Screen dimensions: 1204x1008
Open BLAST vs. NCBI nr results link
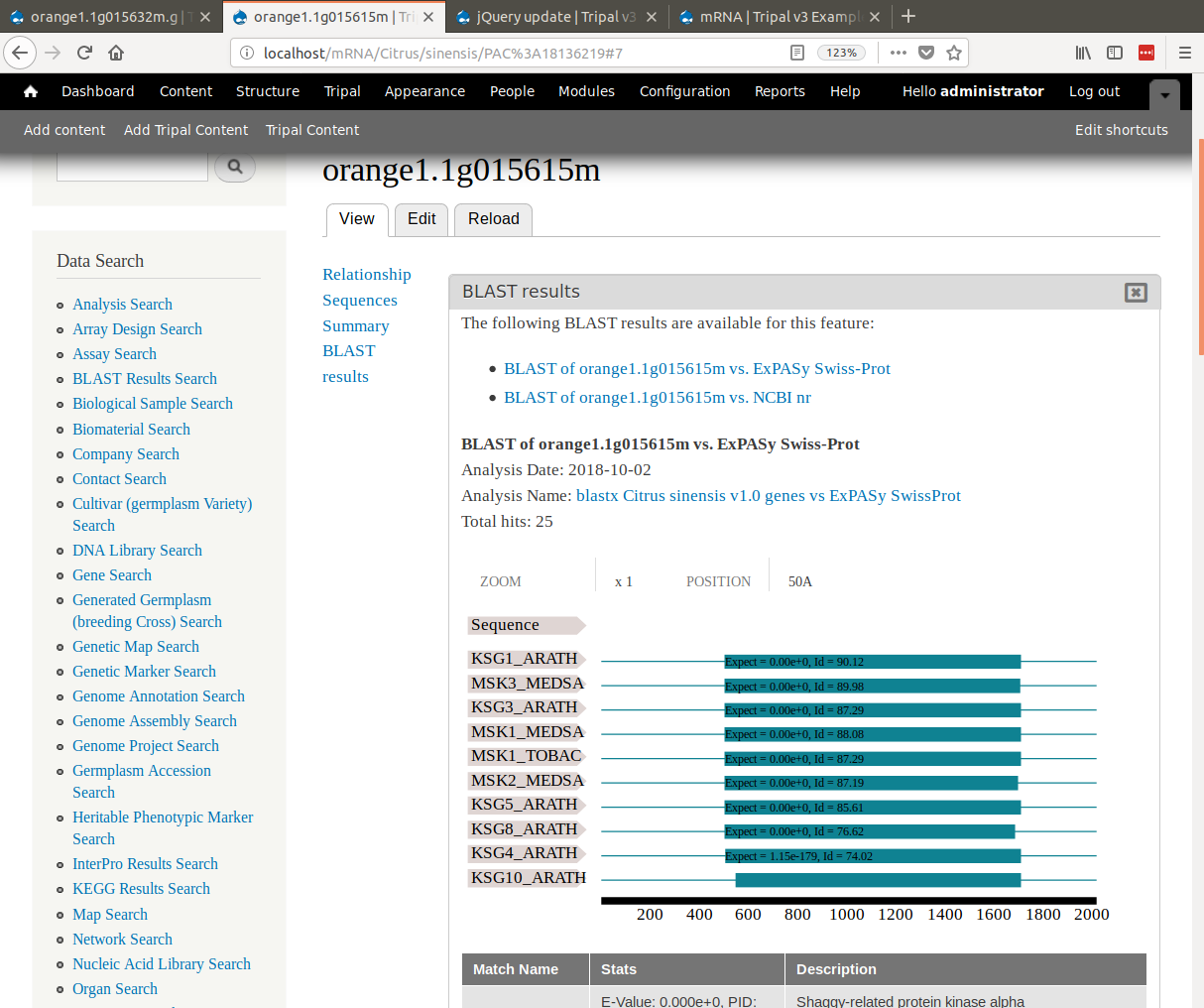657,397
